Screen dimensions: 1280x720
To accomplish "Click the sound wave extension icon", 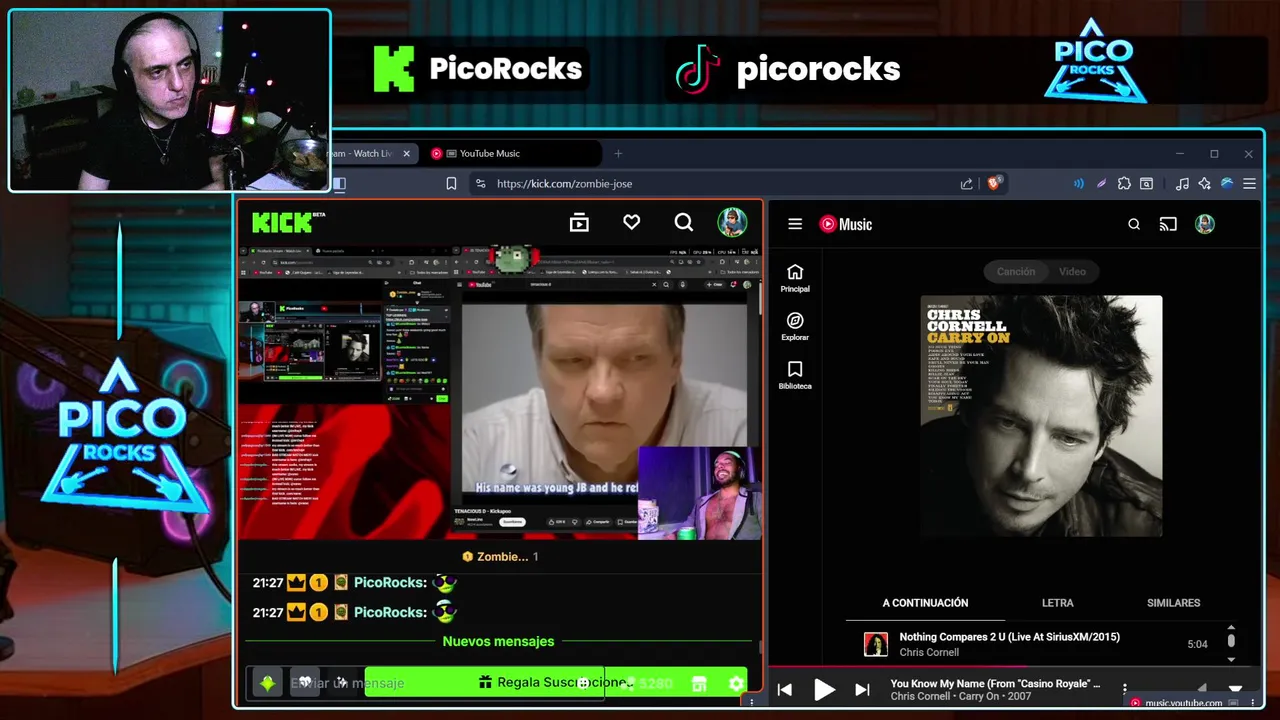I will point(1078,183).
